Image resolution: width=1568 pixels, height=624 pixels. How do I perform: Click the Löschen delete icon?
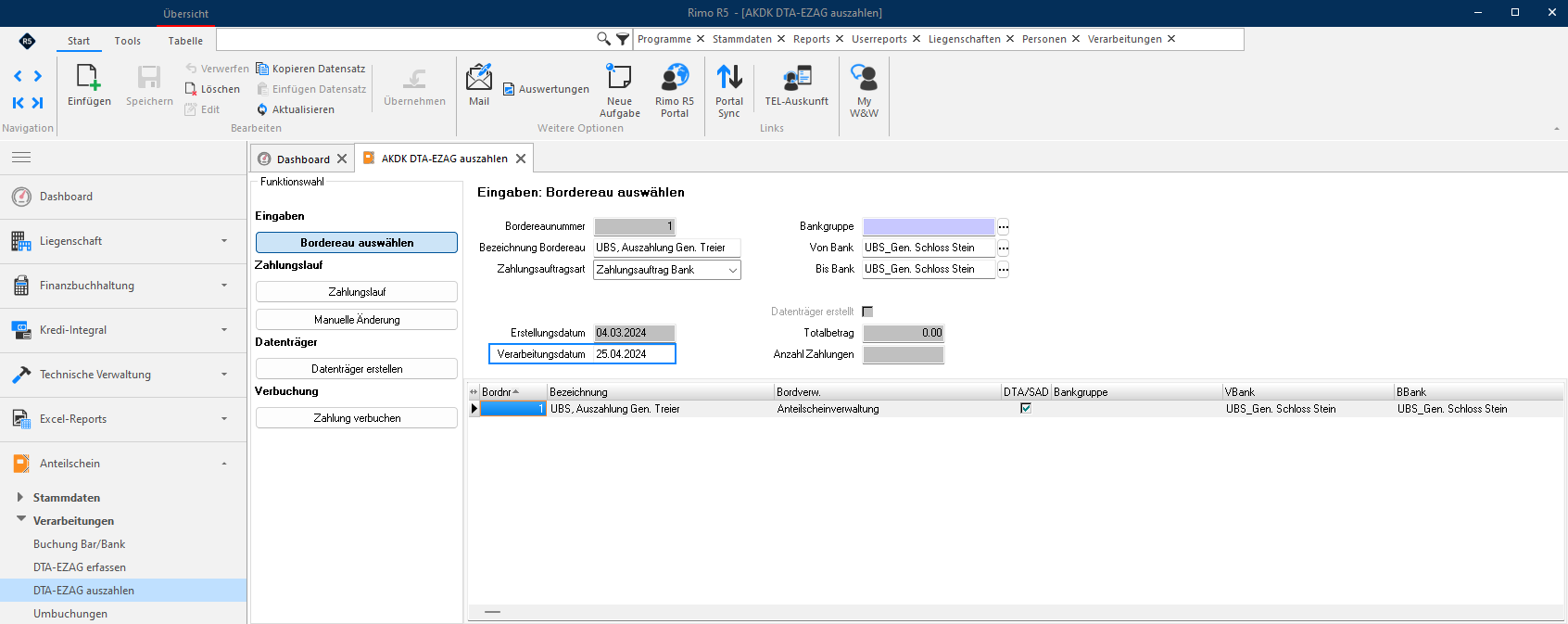(191, 89)
